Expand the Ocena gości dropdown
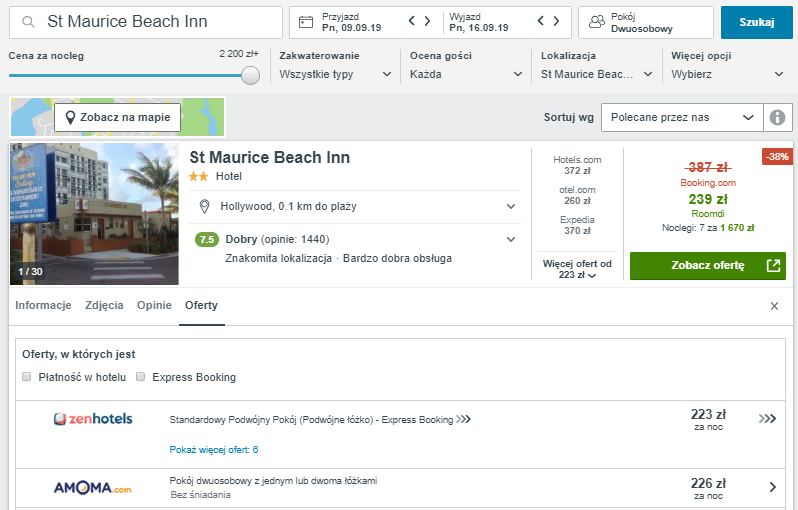This screenshot has width=798, height=510. [466, 74]
